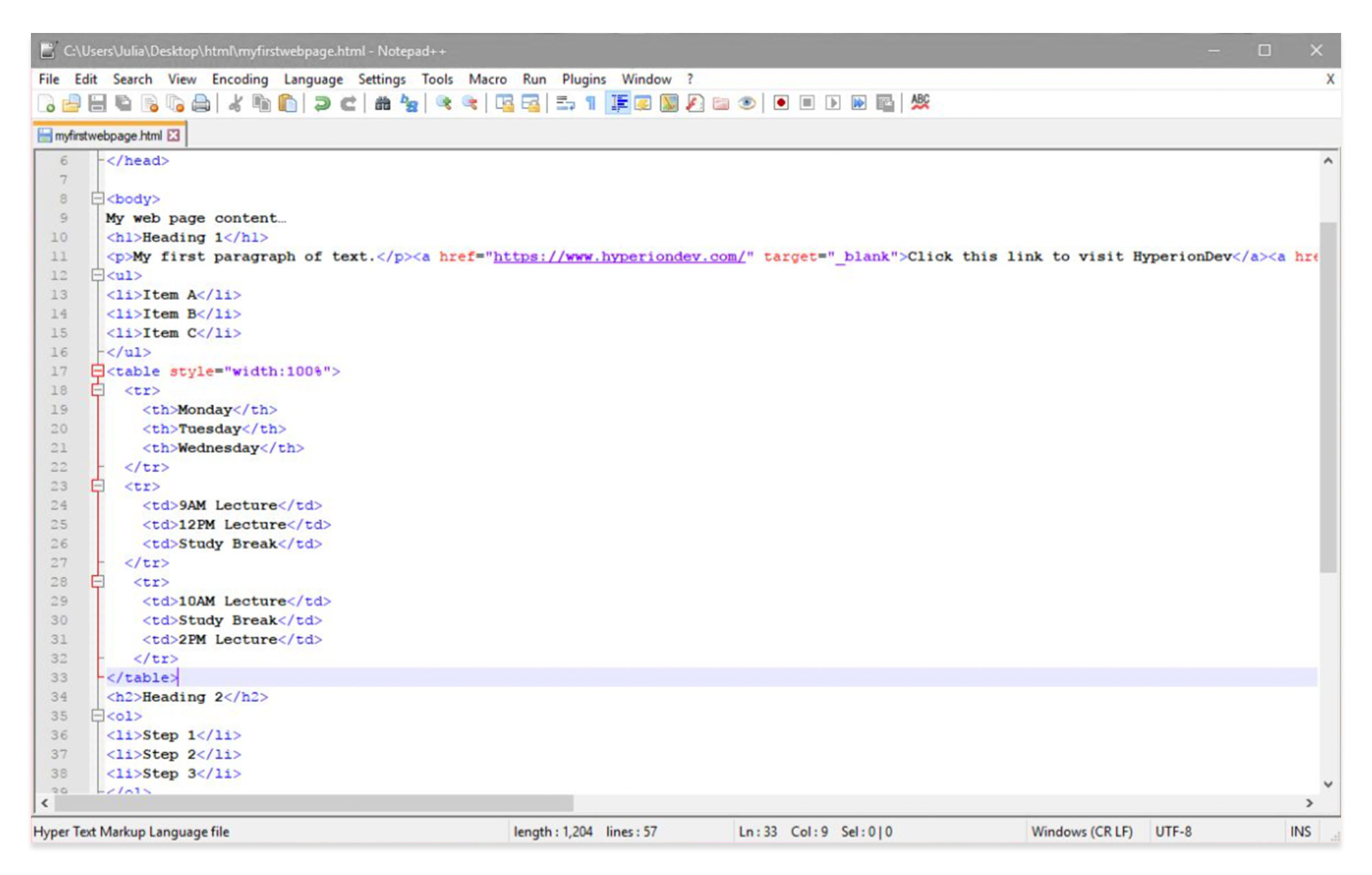
Task: Open the Replace dialog icon
Action: point(408,103)
